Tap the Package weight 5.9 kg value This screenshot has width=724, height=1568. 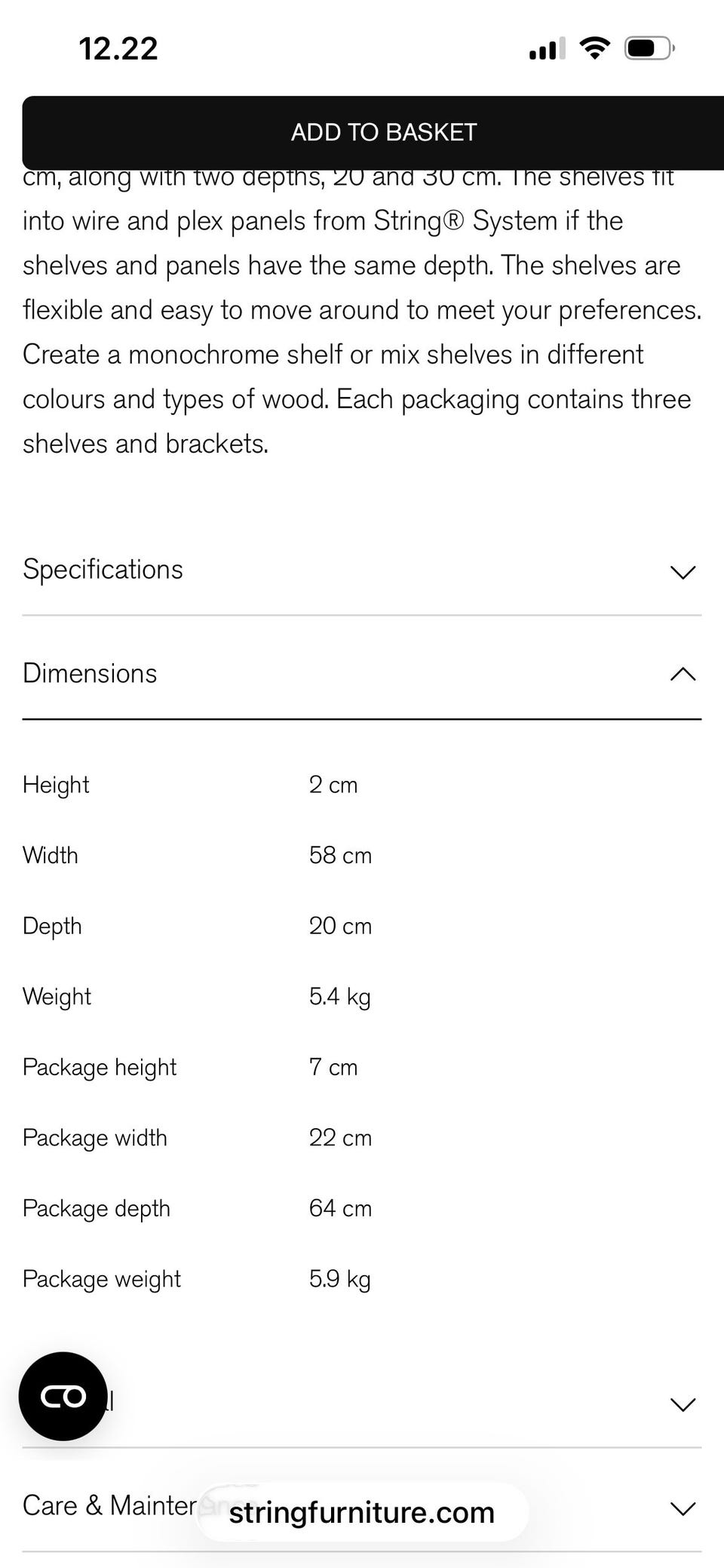coord(339,1279)
